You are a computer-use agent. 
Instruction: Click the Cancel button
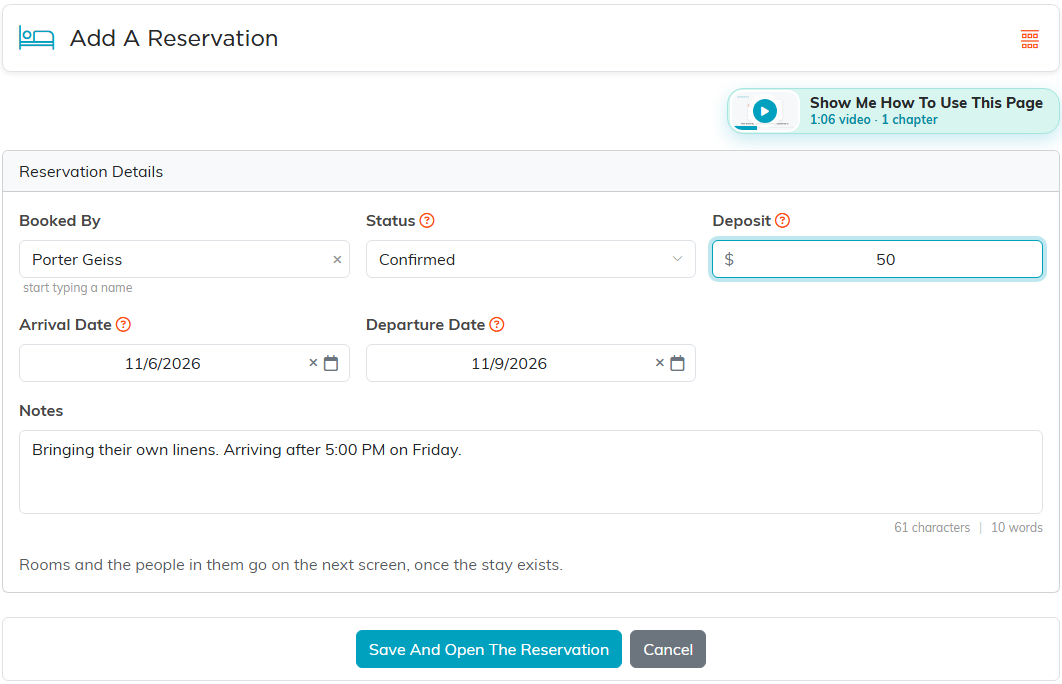click(x=668, y=649)
